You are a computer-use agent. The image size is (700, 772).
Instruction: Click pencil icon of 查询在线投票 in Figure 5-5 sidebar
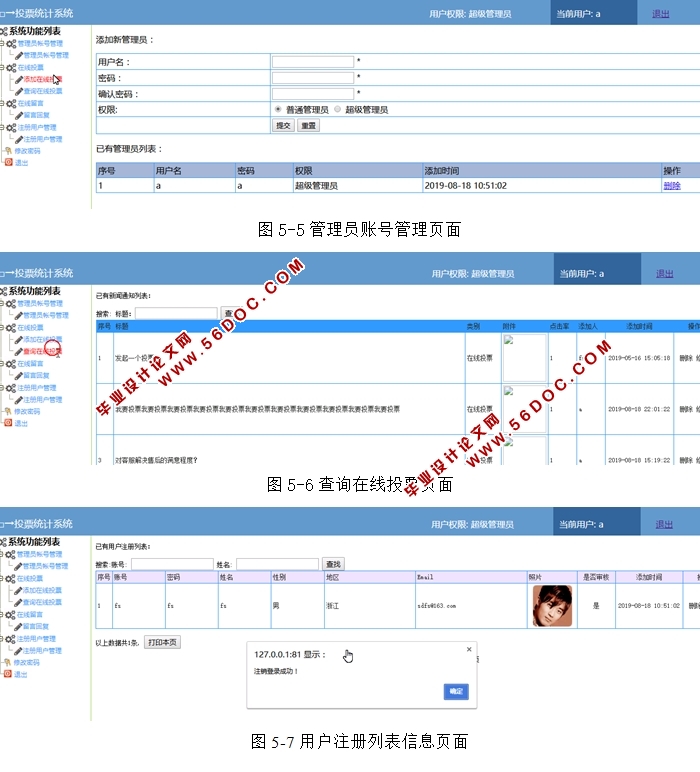coord(19,92)
